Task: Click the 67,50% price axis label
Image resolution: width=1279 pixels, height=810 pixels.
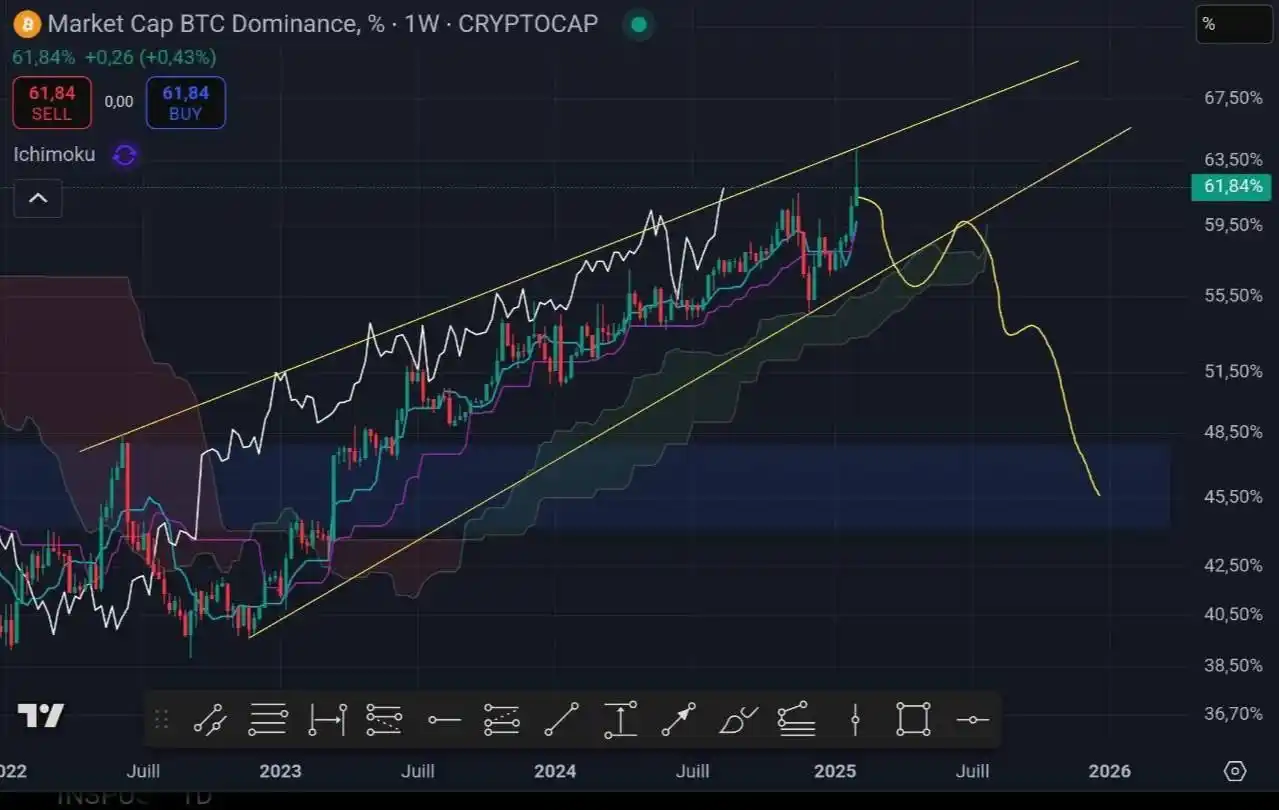Action: (1233, 98)
